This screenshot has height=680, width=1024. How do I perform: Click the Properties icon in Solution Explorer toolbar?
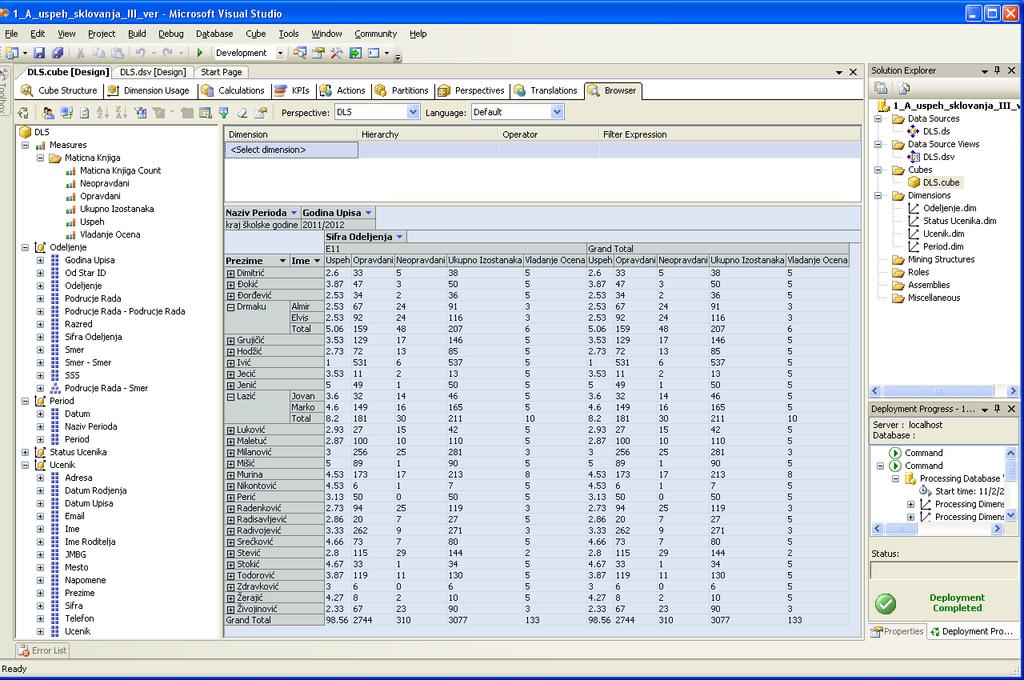(881, 88)
